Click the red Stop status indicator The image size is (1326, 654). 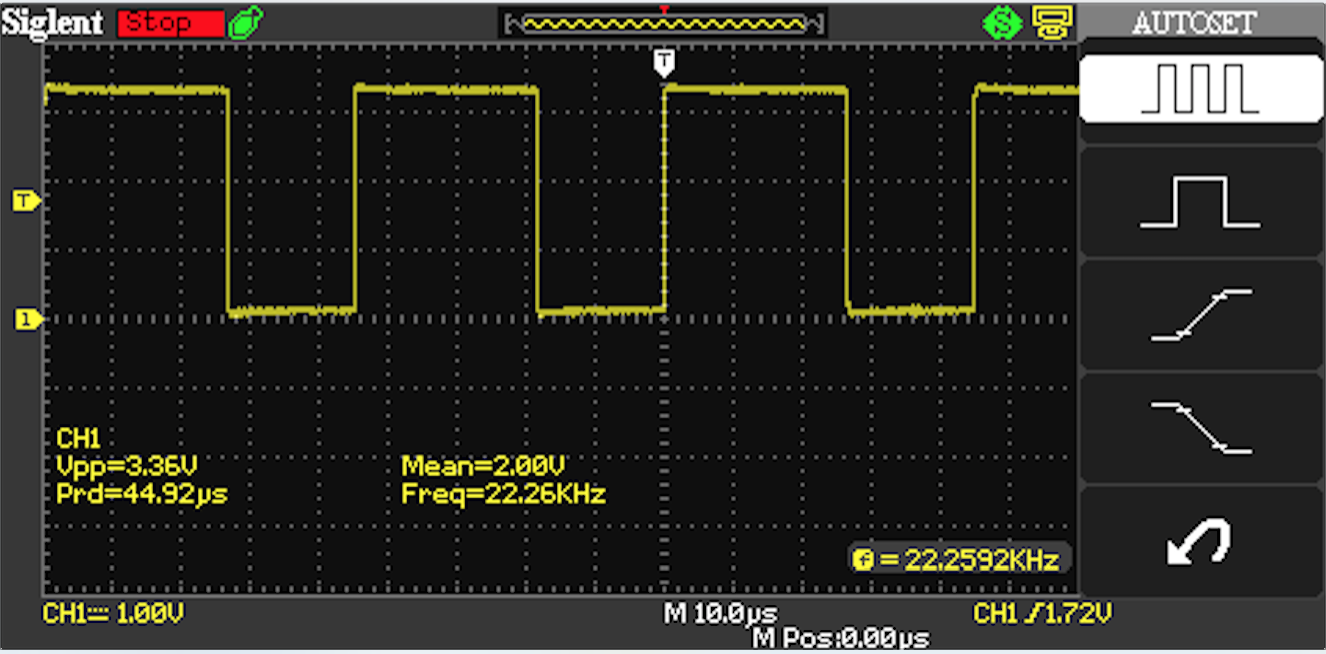click(170, 23)
